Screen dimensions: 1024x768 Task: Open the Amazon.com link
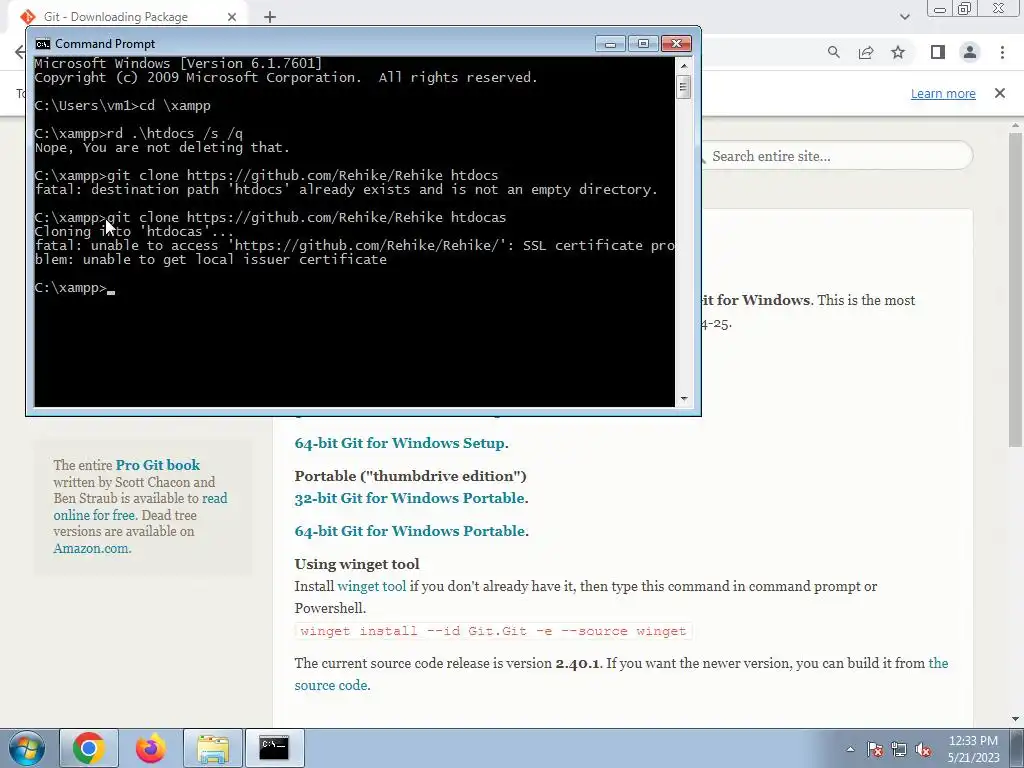coord(91,548)
